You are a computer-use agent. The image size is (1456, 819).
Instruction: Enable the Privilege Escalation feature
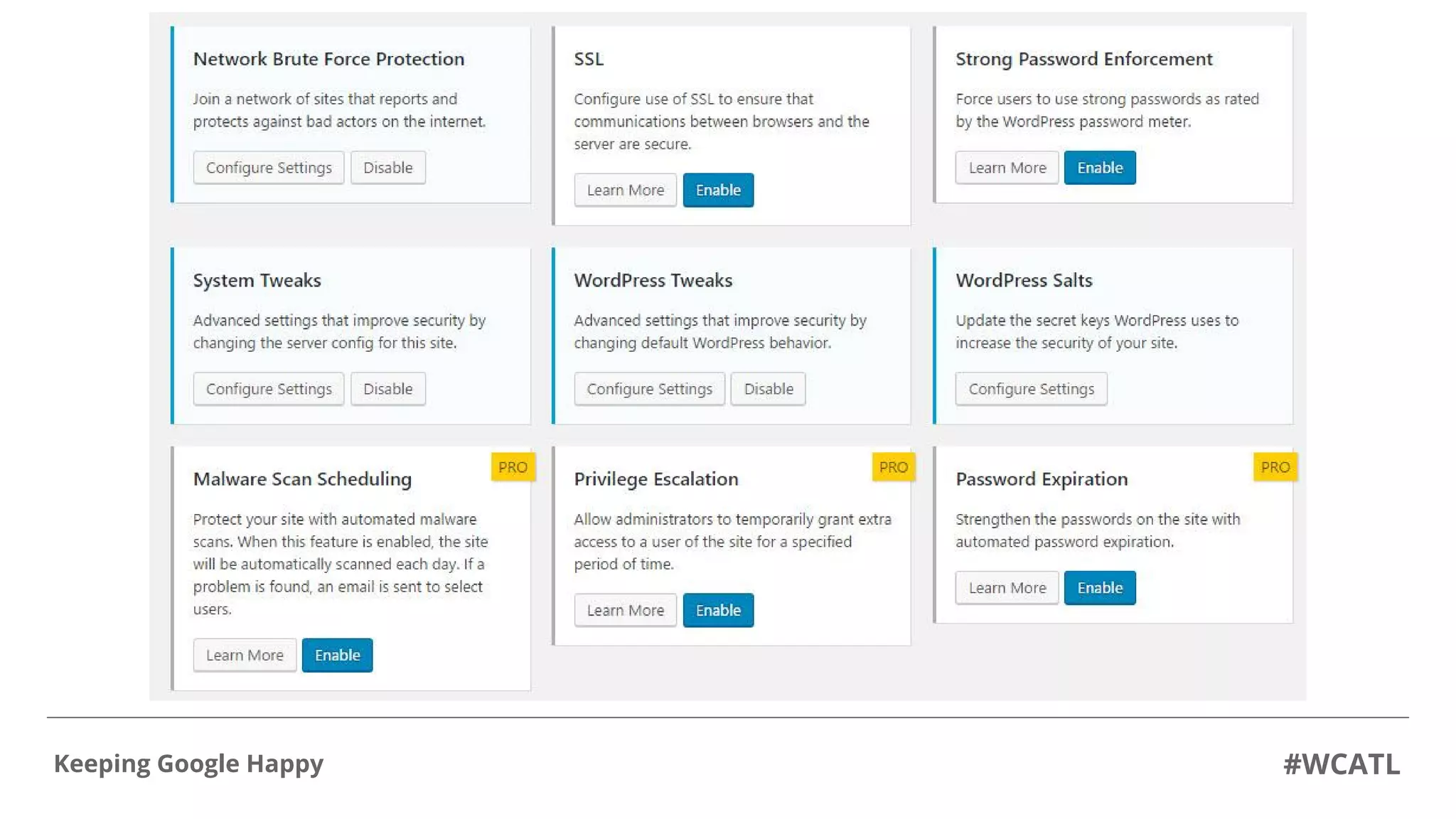pos(718,611)
